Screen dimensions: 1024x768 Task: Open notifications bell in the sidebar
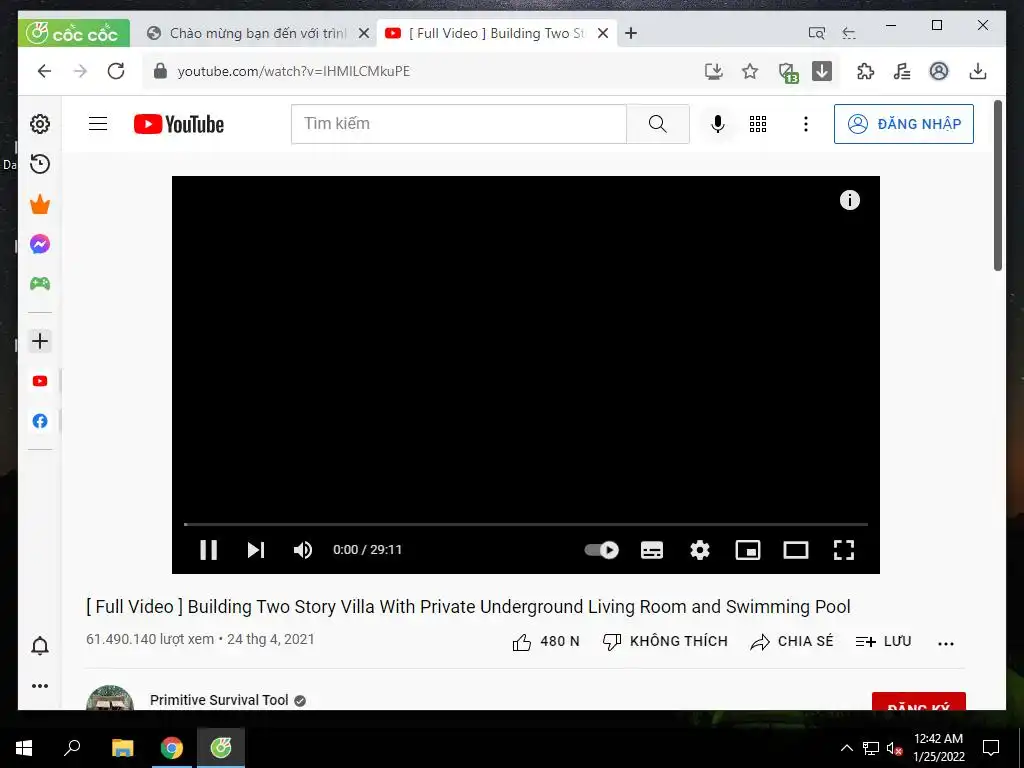click(40, 646)
